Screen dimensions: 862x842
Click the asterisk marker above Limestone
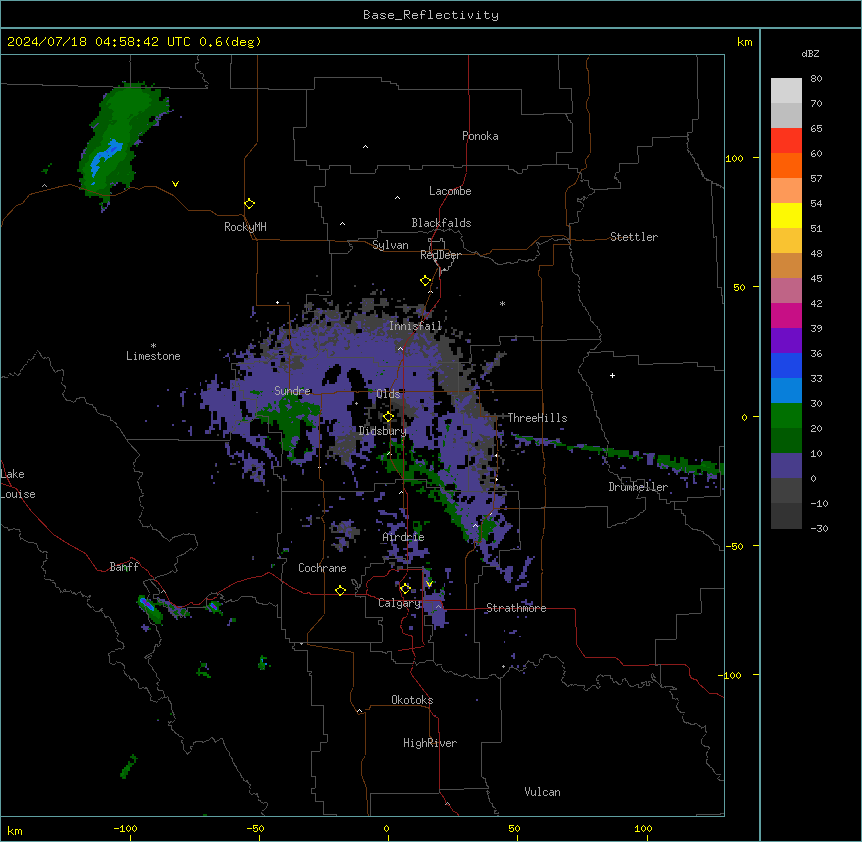(153, 346)
